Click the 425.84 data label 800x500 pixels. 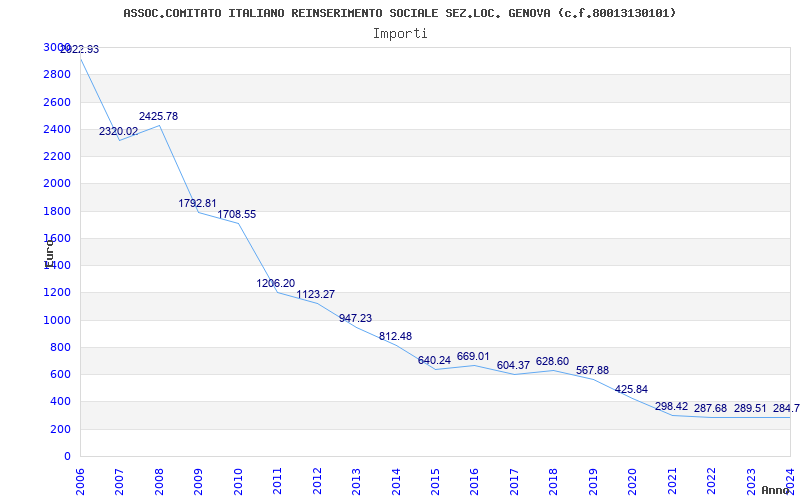[631, 390]
